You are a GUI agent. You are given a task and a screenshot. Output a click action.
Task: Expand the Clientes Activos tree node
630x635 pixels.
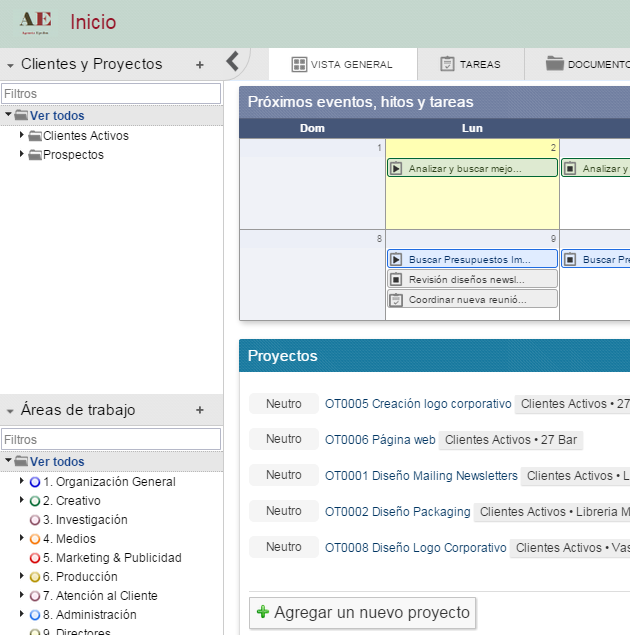pyautogui.click(x=22, y=135)
